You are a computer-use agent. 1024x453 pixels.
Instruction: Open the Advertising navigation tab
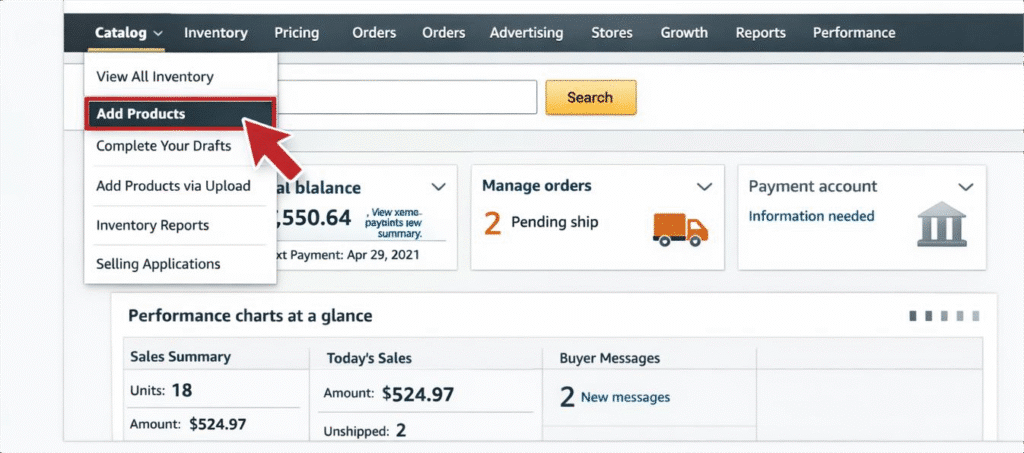click(x=526, y=33)
